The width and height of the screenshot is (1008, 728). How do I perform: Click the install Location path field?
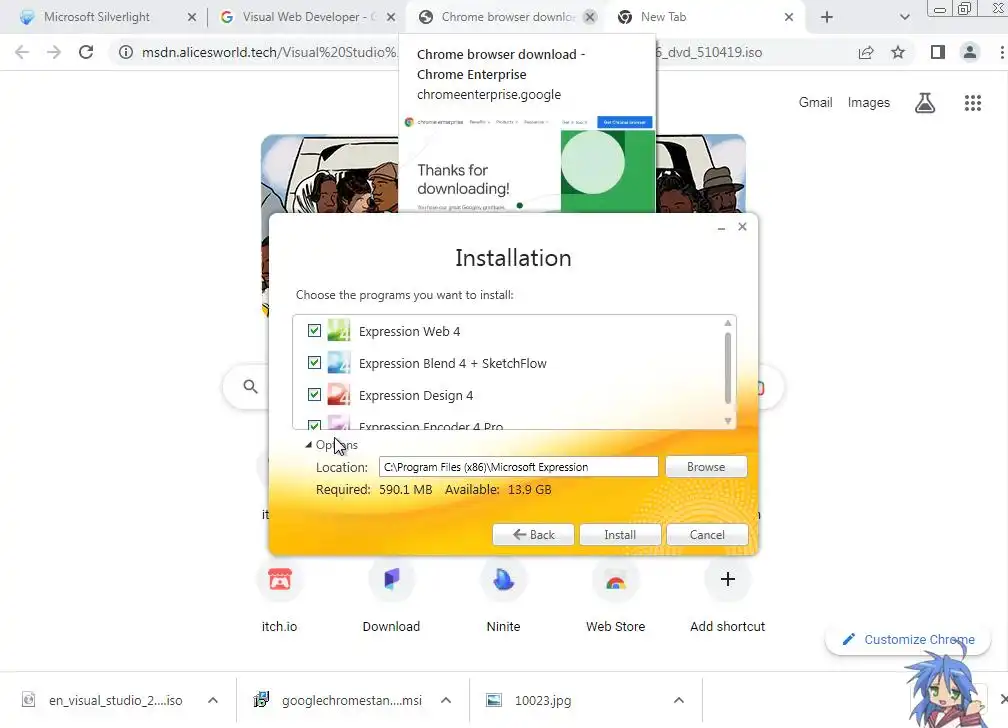coord(518,467)
